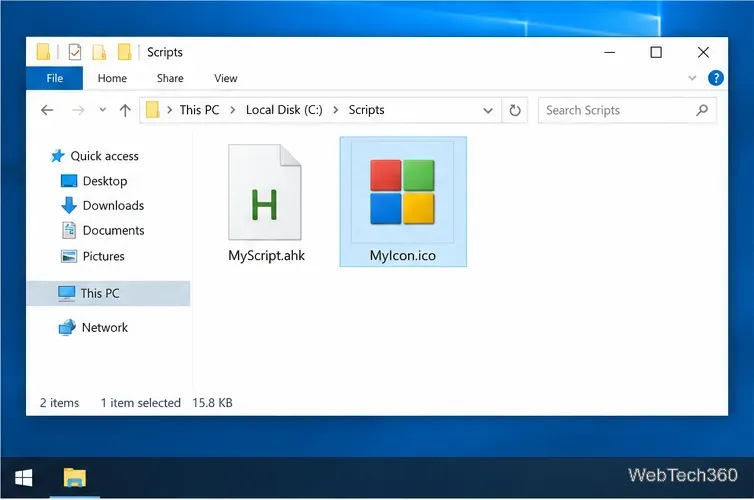
Task: Click File Explorer on the taskbar
Action: click(75, 478)
